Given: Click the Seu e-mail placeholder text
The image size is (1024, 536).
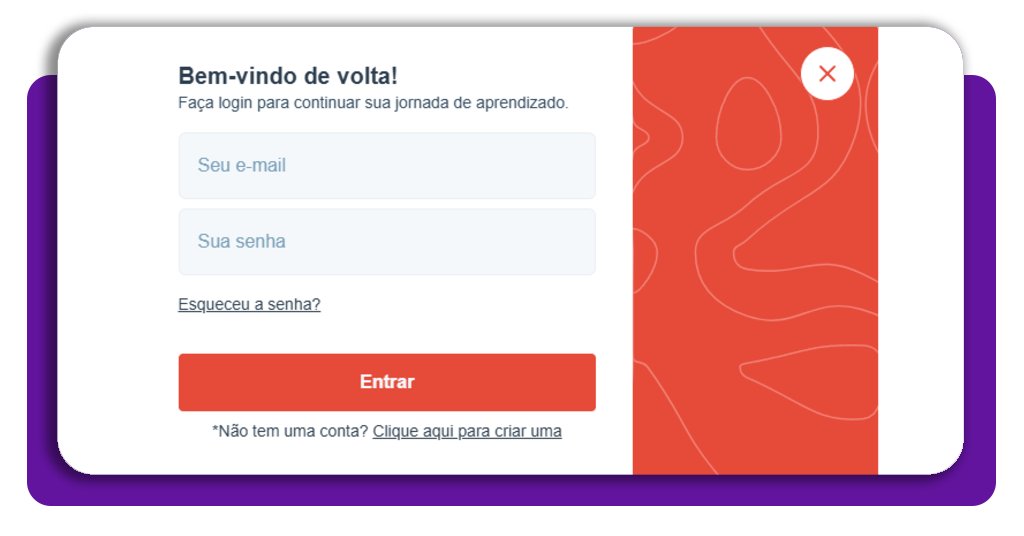Looking at the screenshot, I should (x=242, y=166).
